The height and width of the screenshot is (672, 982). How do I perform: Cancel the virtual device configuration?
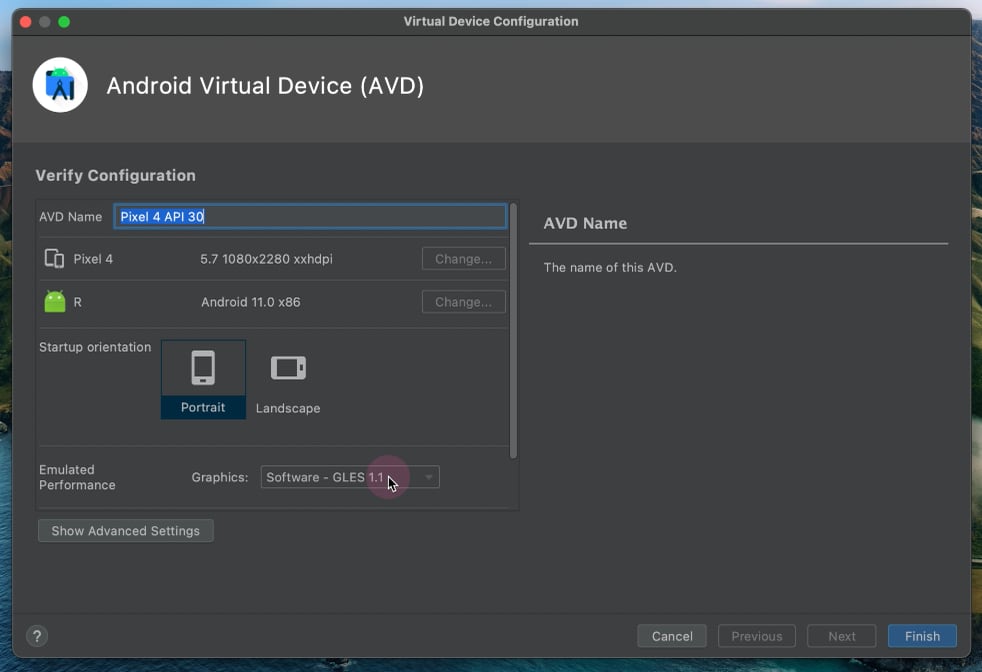tap(672, 636)
